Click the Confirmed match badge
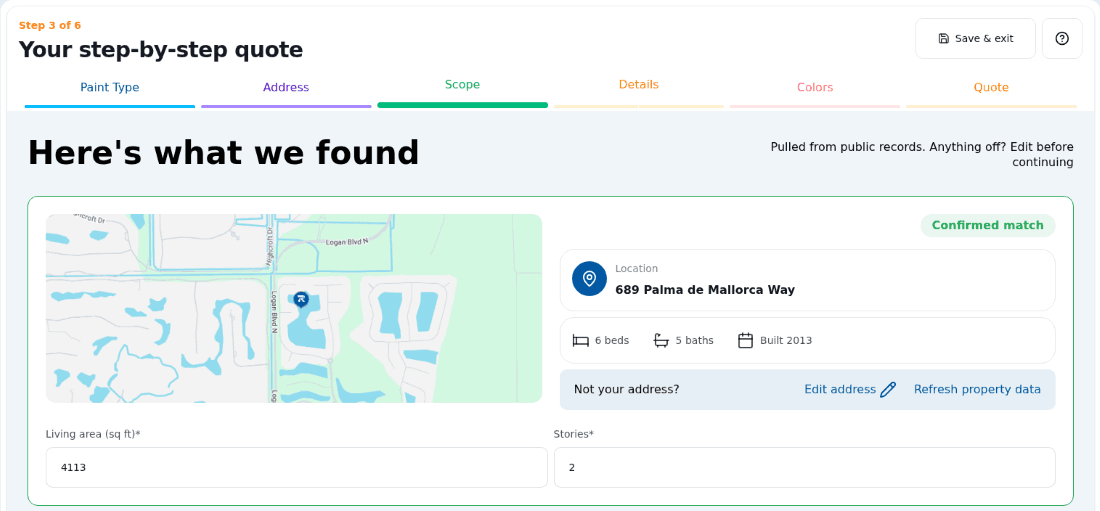The width and height of the screenshot is (1100, 511). (988, 225)
